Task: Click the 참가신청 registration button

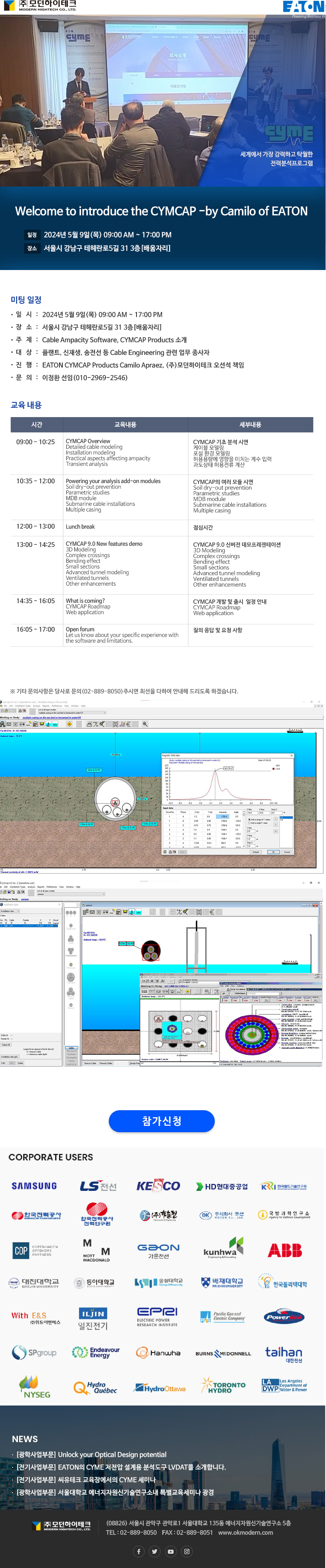Action: (161, 1120)
